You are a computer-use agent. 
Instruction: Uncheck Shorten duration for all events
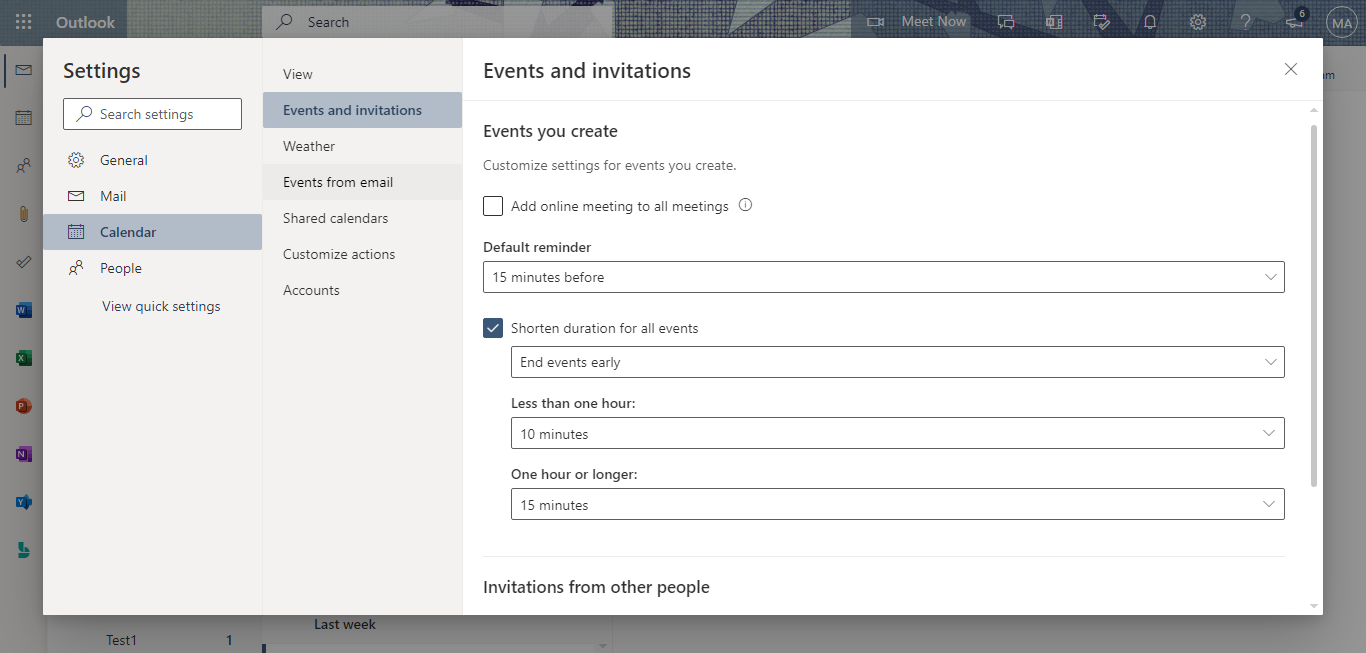[492, 327]
